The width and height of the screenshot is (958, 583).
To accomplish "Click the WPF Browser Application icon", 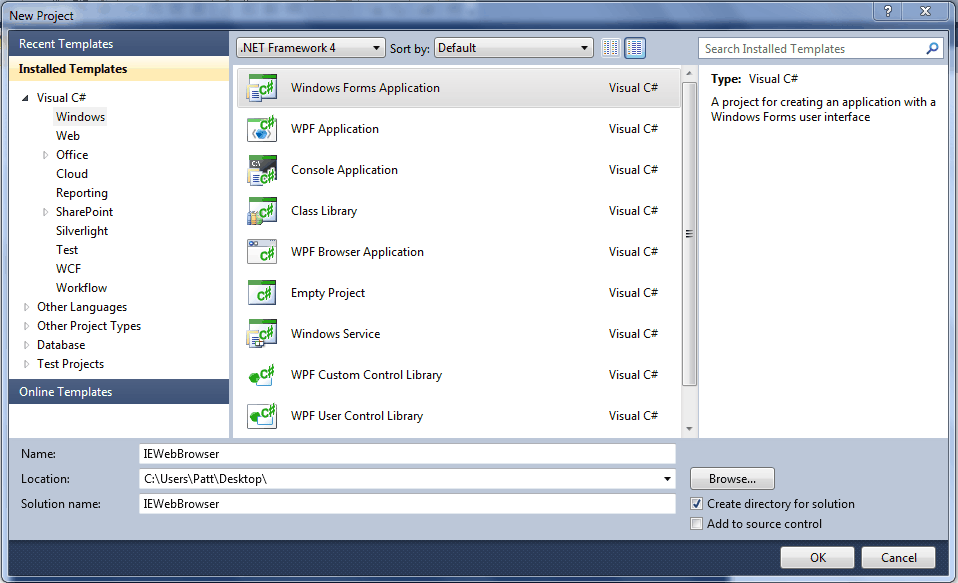I will tap(261, 252).
